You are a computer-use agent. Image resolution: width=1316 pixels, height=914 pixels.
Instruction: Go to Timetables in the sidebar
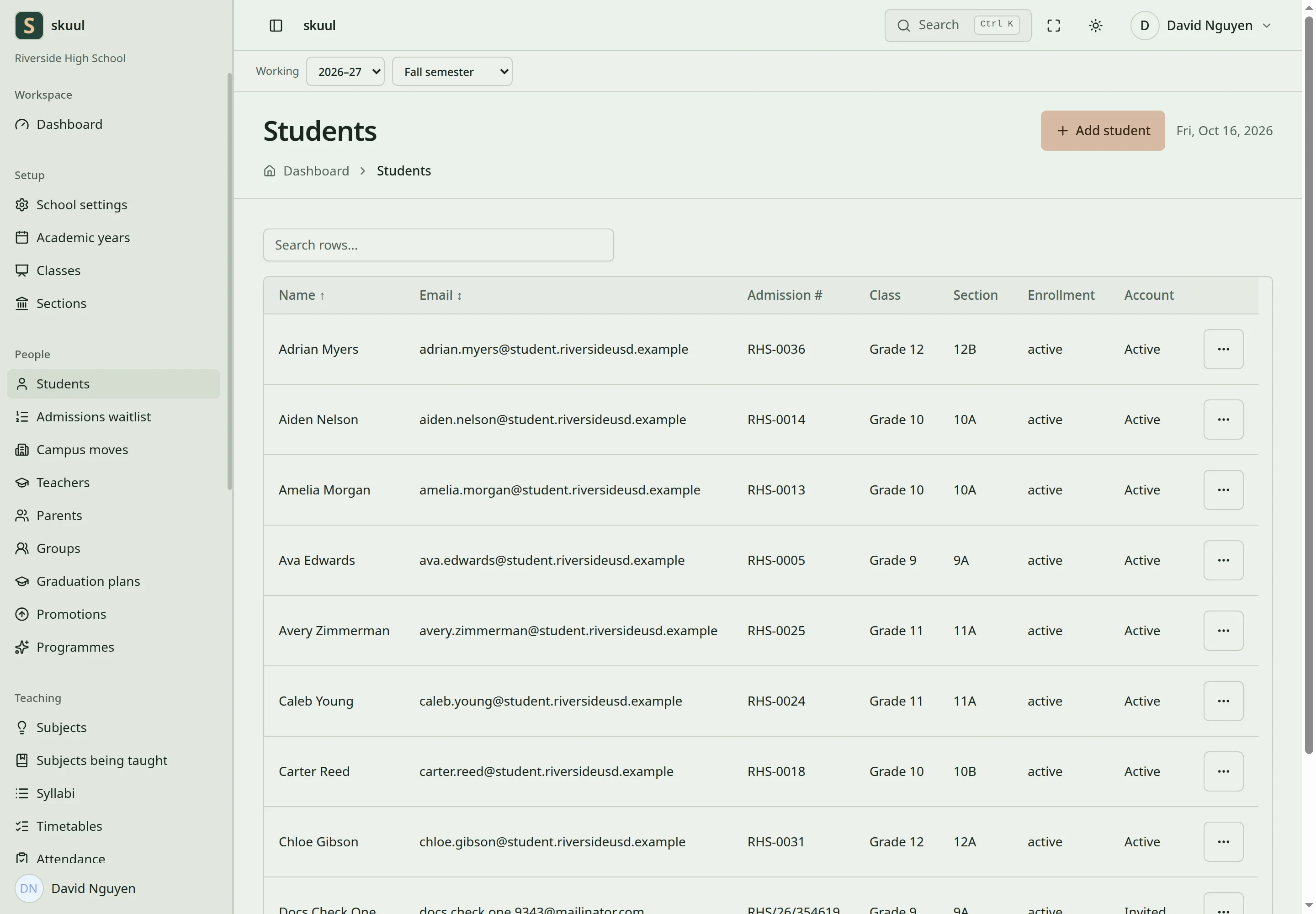tap(113, 826)
